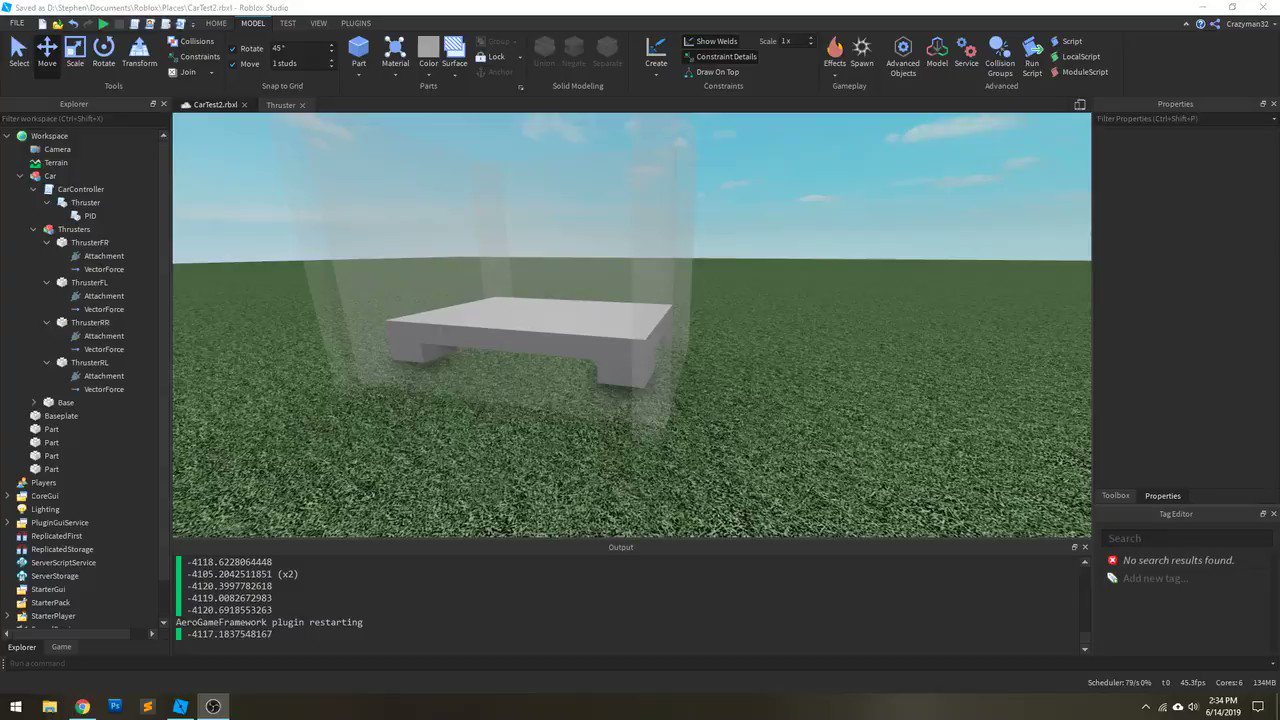
Task: Open the Material picker icon
Action: [395, 50]
